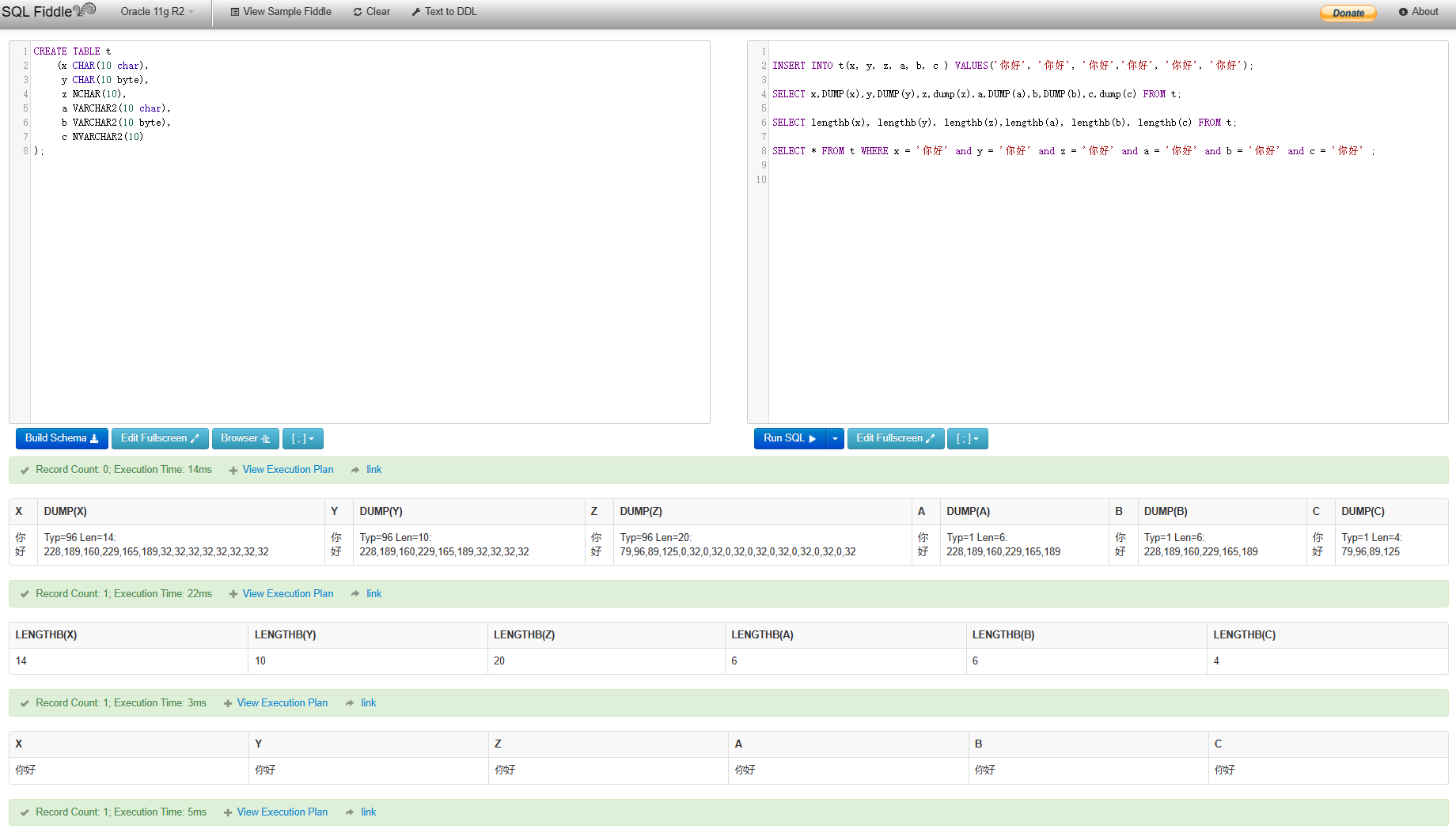This screenshot has width=1456, height=829.
Task: Click the INSERT INTO statement line
Action: [x=1012, y=66]
